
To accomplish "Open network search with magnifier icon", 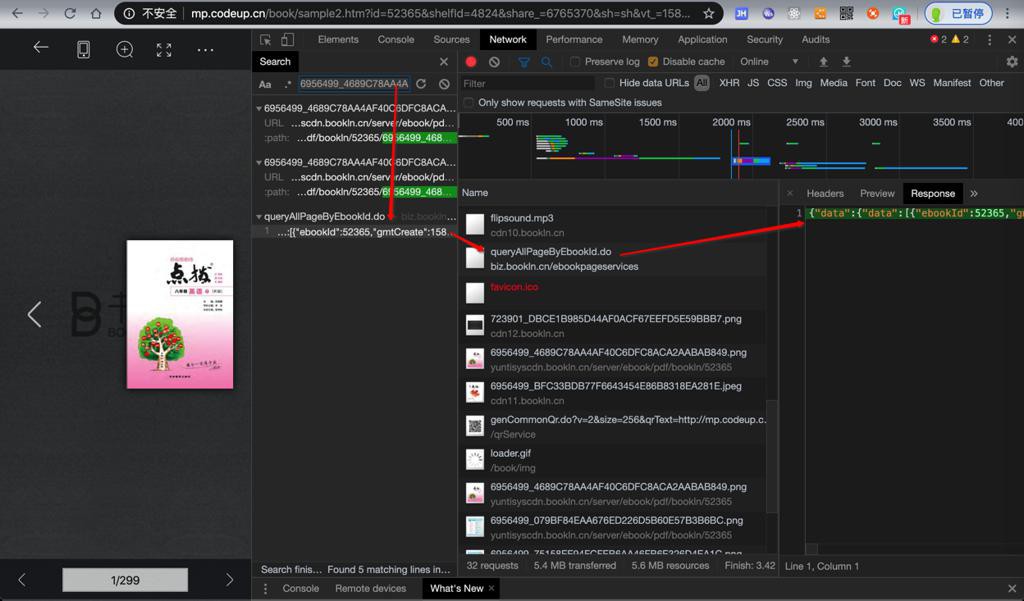I will pyautogui.click(x=547, y=62).
